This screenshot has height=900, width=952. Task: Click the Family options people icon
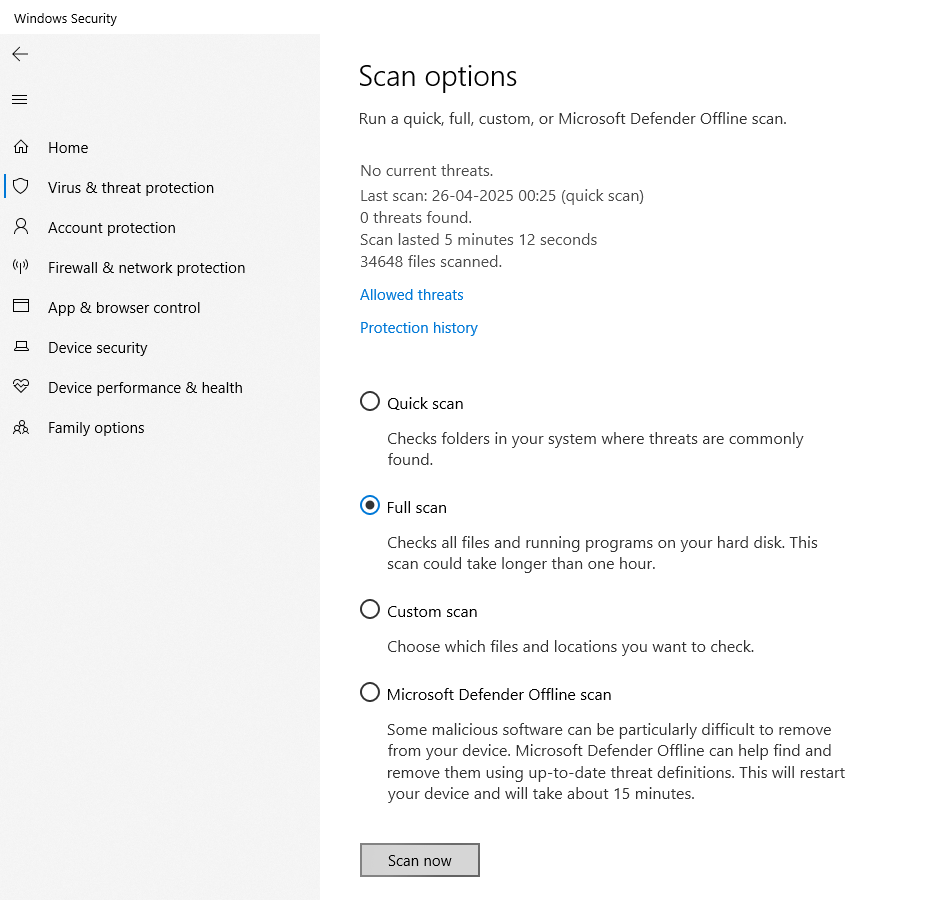tap(21, 428)
